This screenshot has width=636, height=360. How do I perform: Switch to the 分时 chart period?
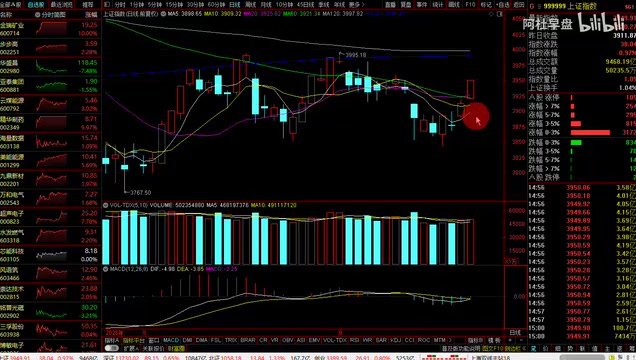(x=120, y=4)
